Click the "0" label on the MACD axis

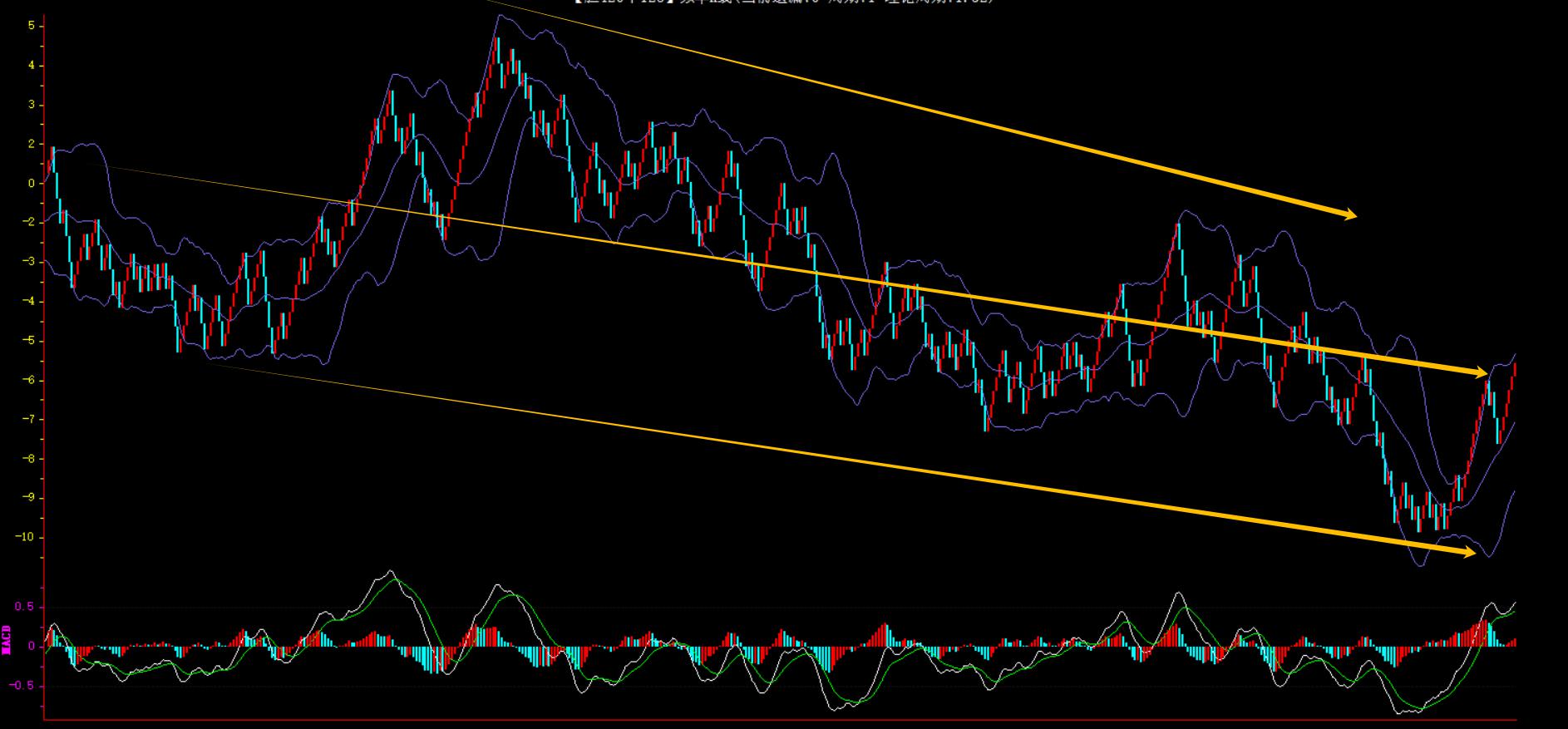[31, 647]
